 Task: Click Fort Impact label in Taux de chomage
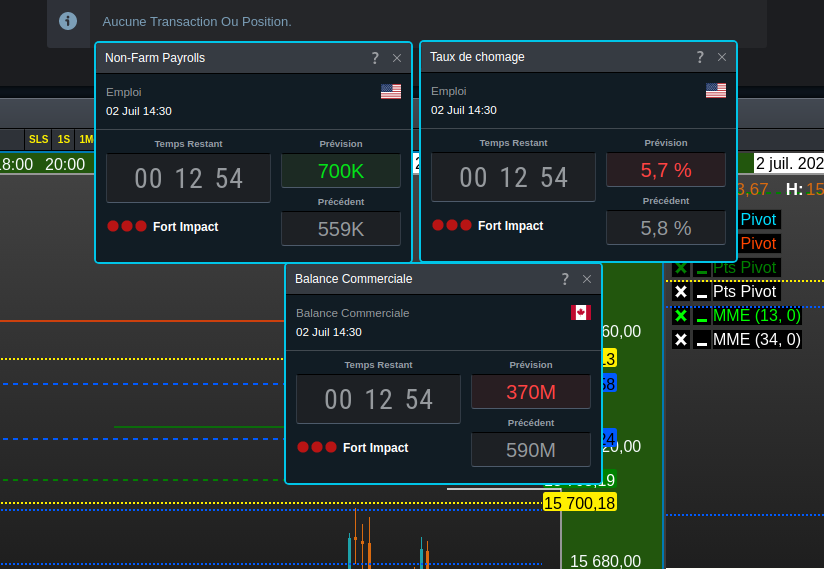(x=510, y=225)
